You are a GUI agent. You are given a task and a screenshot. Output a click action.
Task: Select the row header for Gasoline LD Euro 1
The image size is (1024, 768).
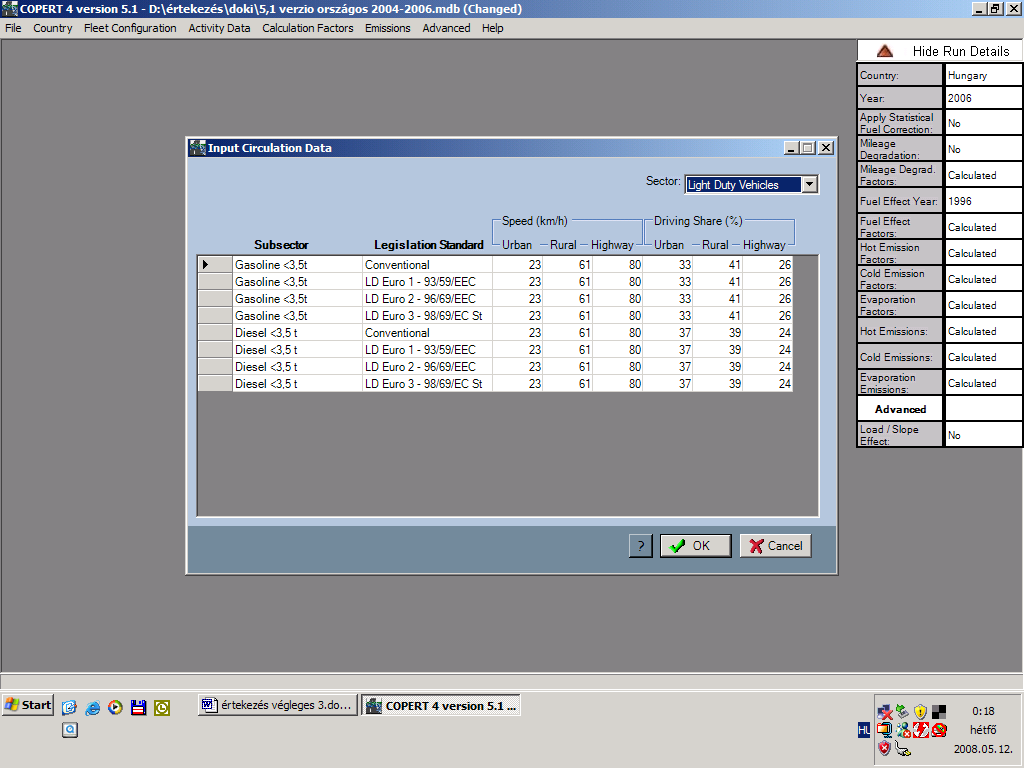(x=215, y=281)
